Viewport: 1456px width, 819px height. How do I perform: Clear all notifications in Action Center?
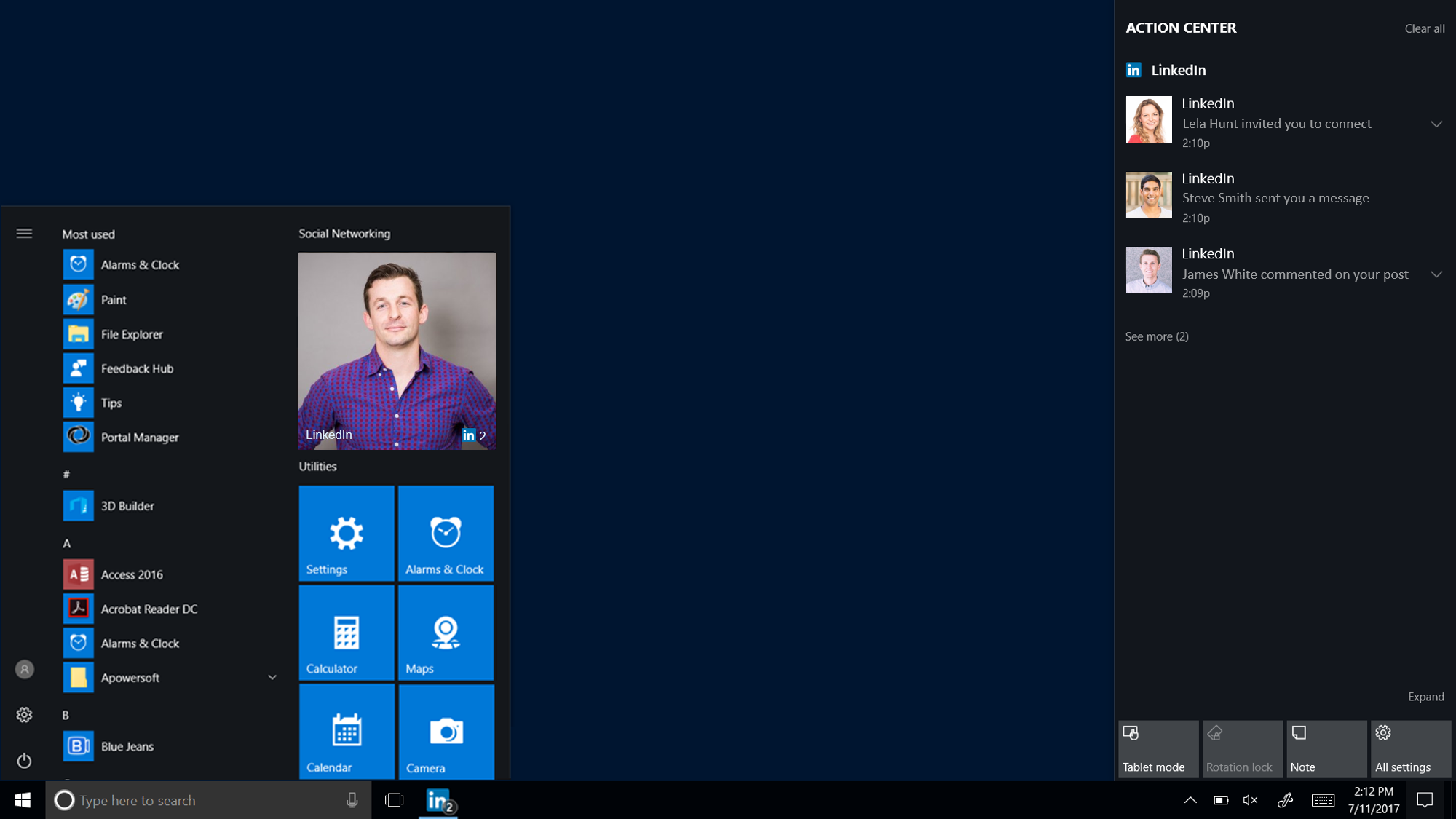[x=1424, y=28]
